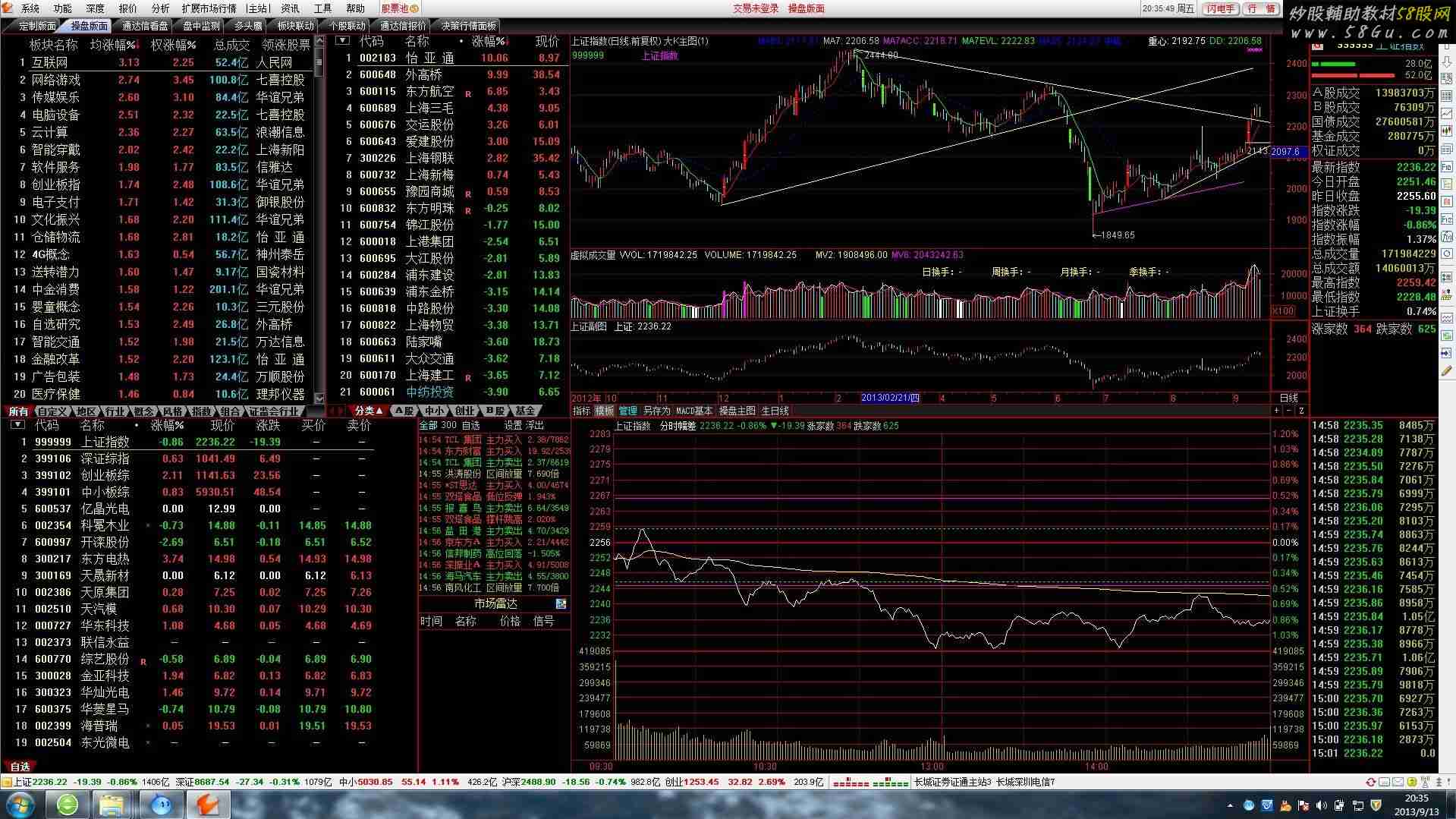Screen dimensions: 1456x819
Task: Expand the 分类 tab arrow
Action: point(379,411)
